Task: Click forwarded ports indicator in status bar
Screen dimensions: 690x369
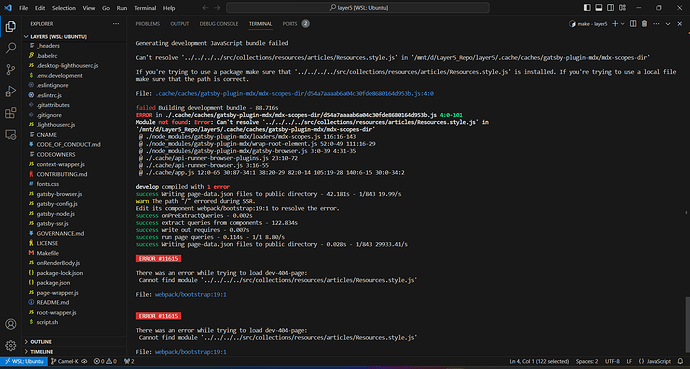Action: (x=128, y=361)
